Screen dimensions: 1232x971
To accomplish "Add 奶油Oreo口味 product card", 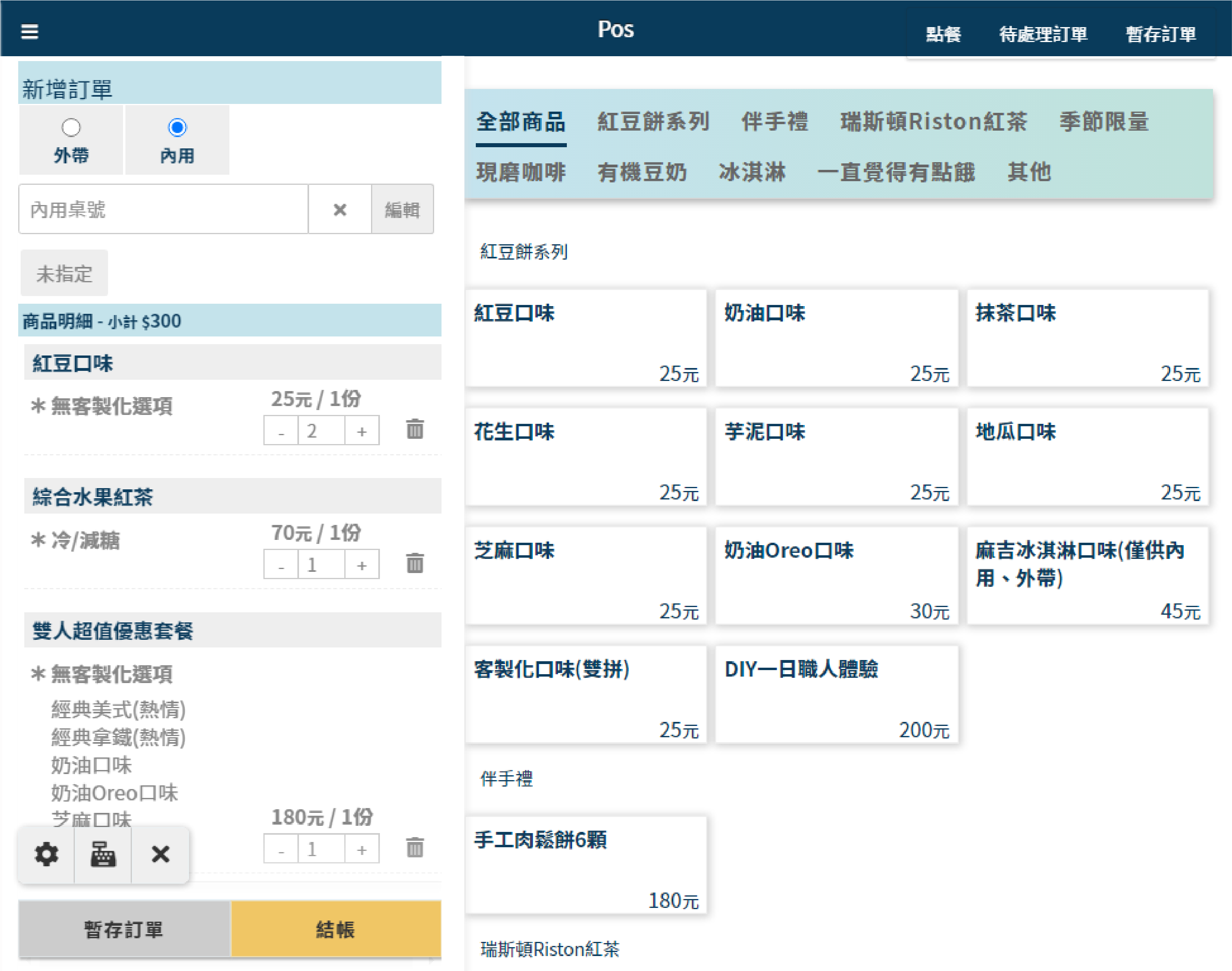I will pos(837,576).
